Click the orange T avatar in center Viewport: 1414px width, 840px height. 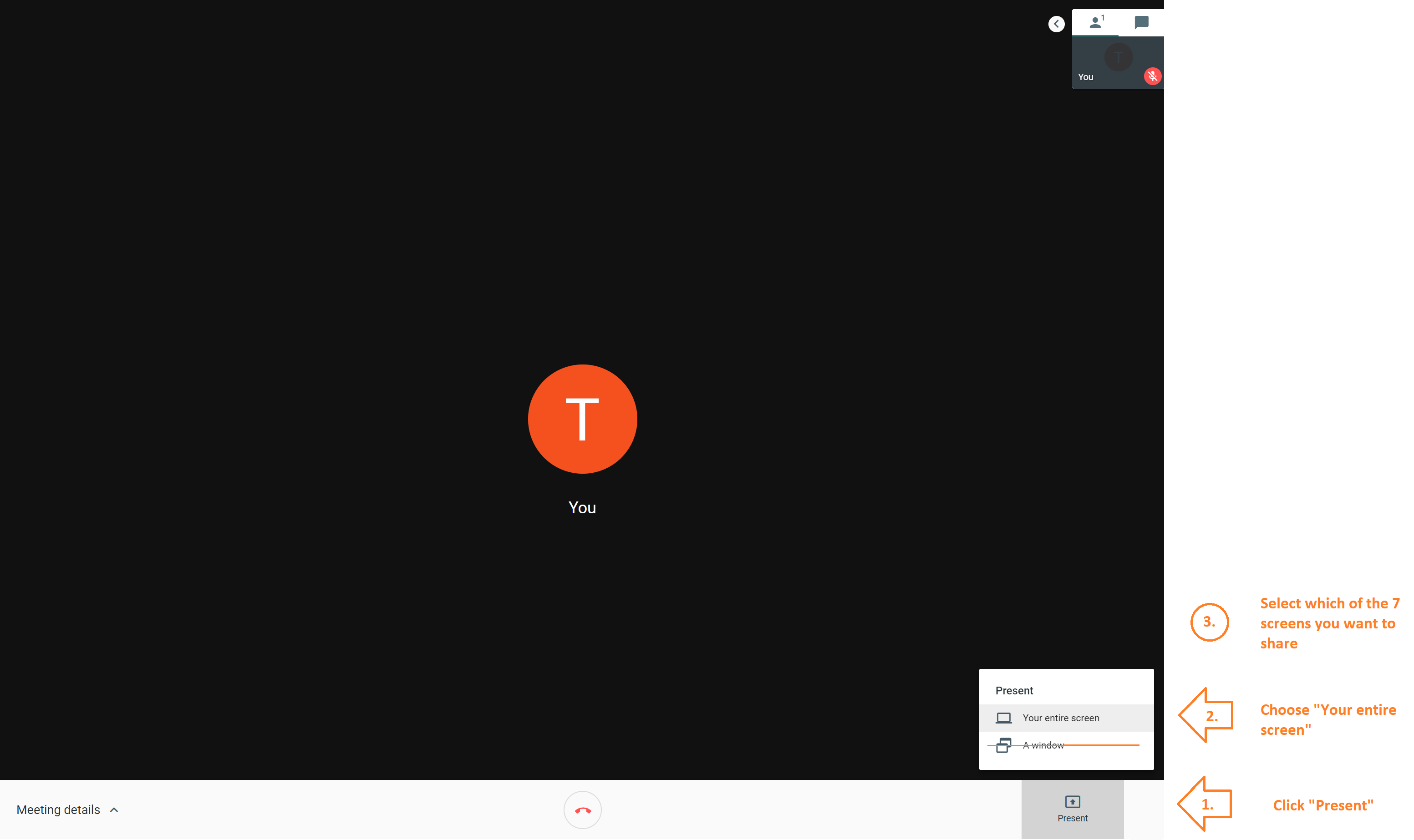point(582,419)
